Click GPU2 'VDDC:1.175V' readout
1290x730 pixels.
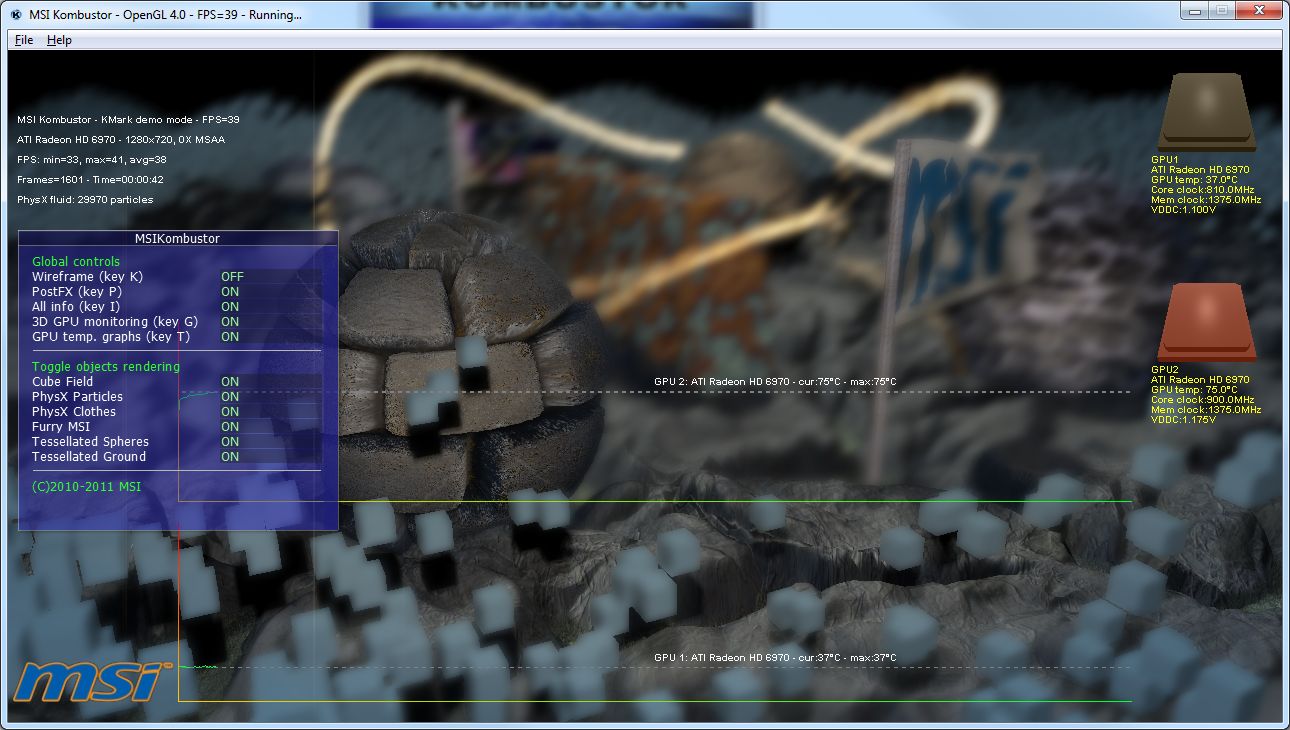[x=1184, y=420]
